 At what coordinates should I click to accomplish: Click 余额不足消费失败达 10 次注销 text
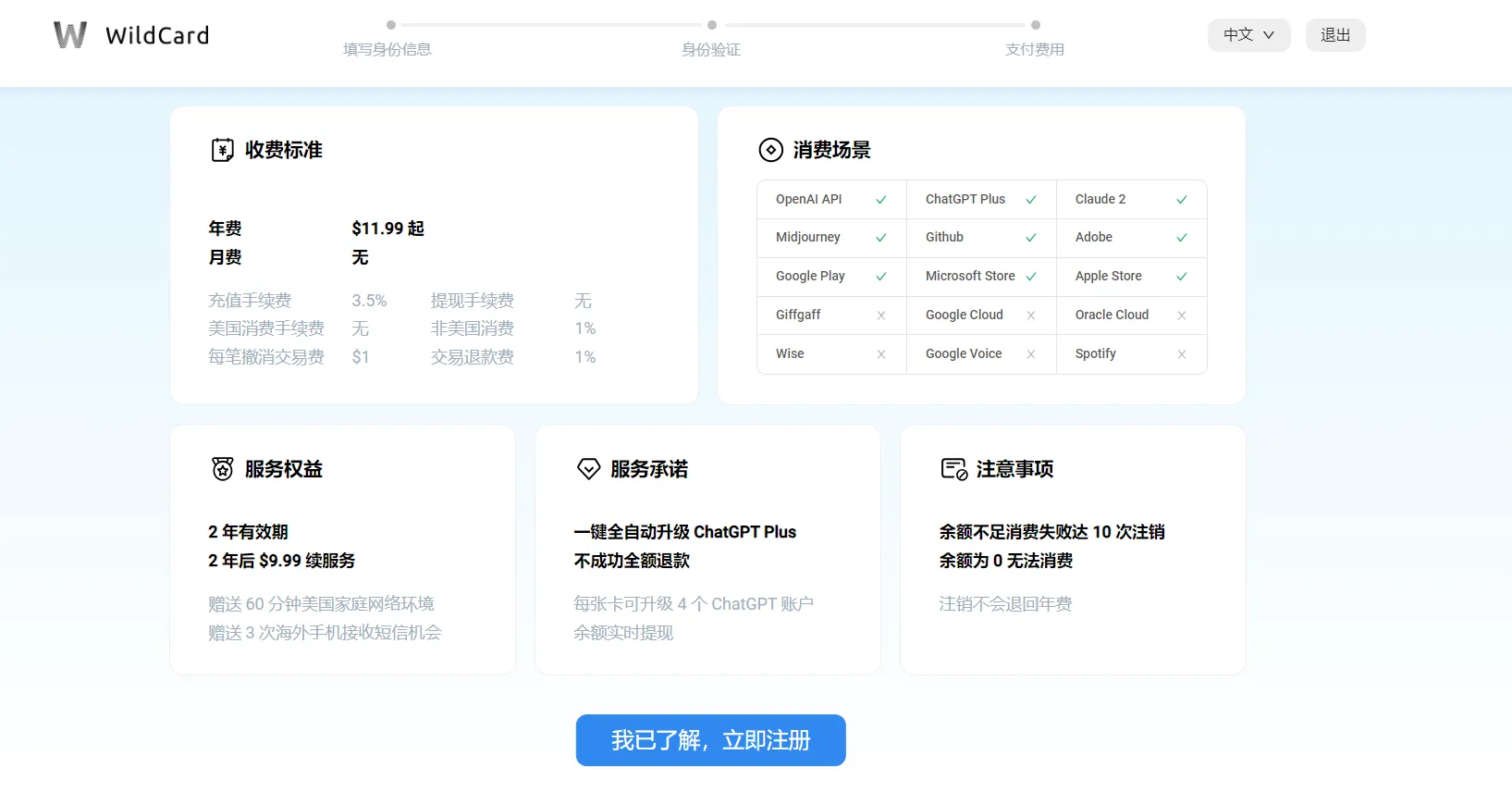pos(1051,532)
